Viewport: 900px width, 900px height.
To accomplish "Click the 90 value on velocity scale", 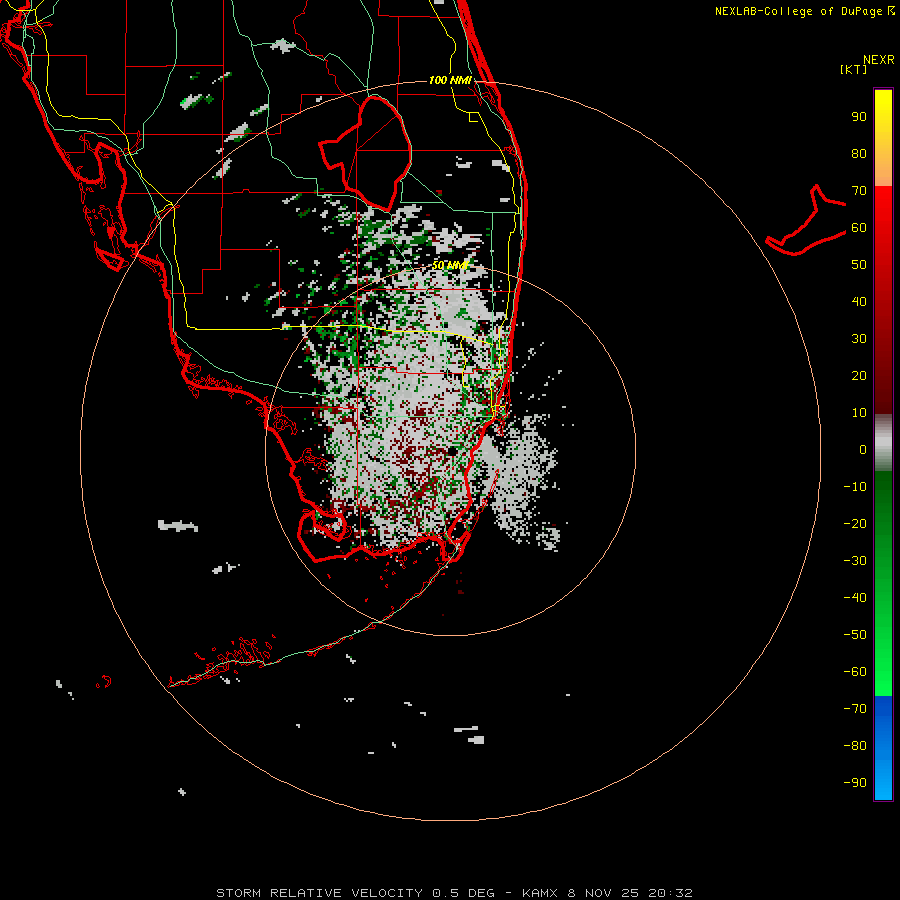I will (859, 117).
